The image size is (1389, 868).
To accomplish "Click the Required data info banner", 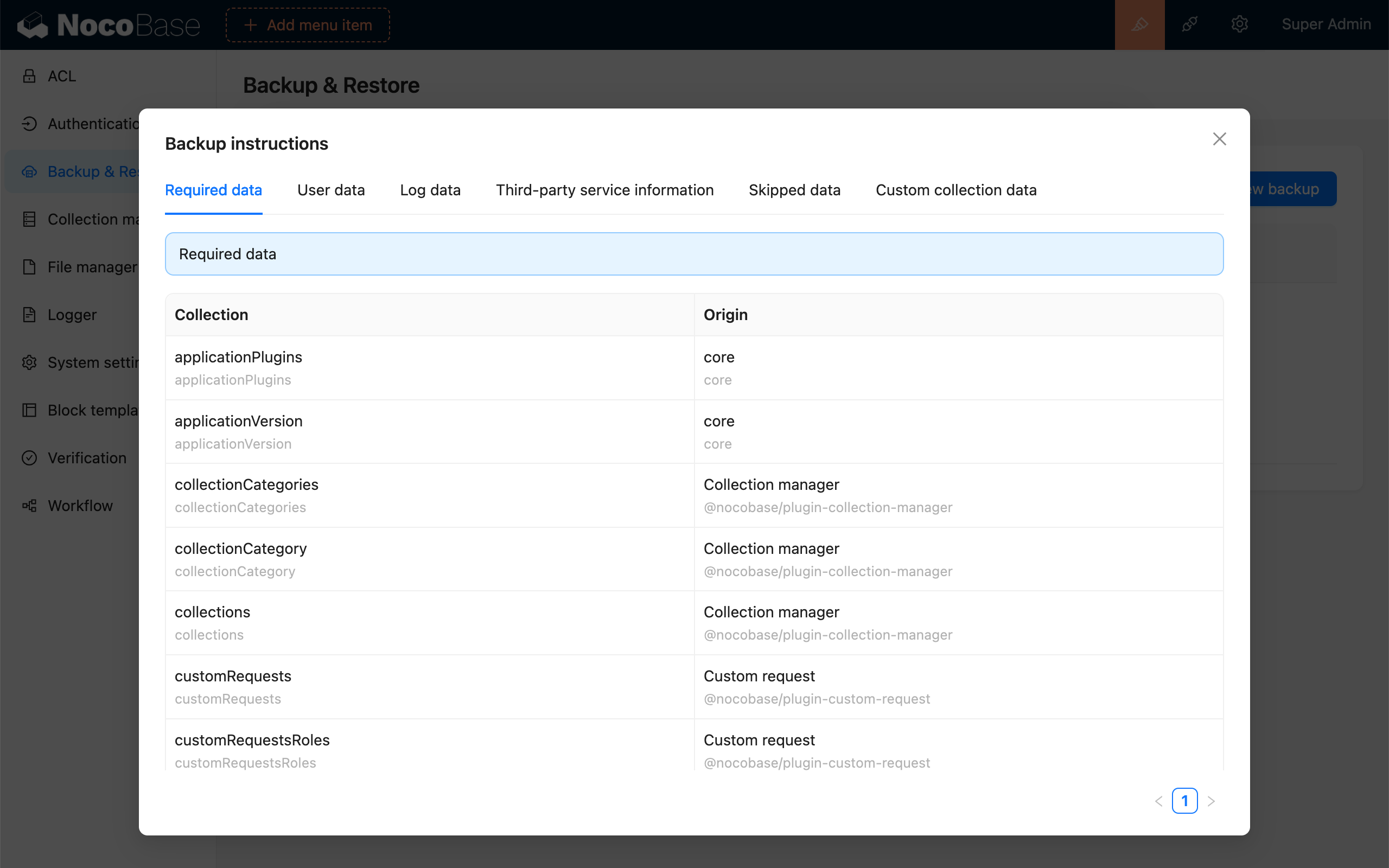I will pyautogui.click(x=694, y=254).
